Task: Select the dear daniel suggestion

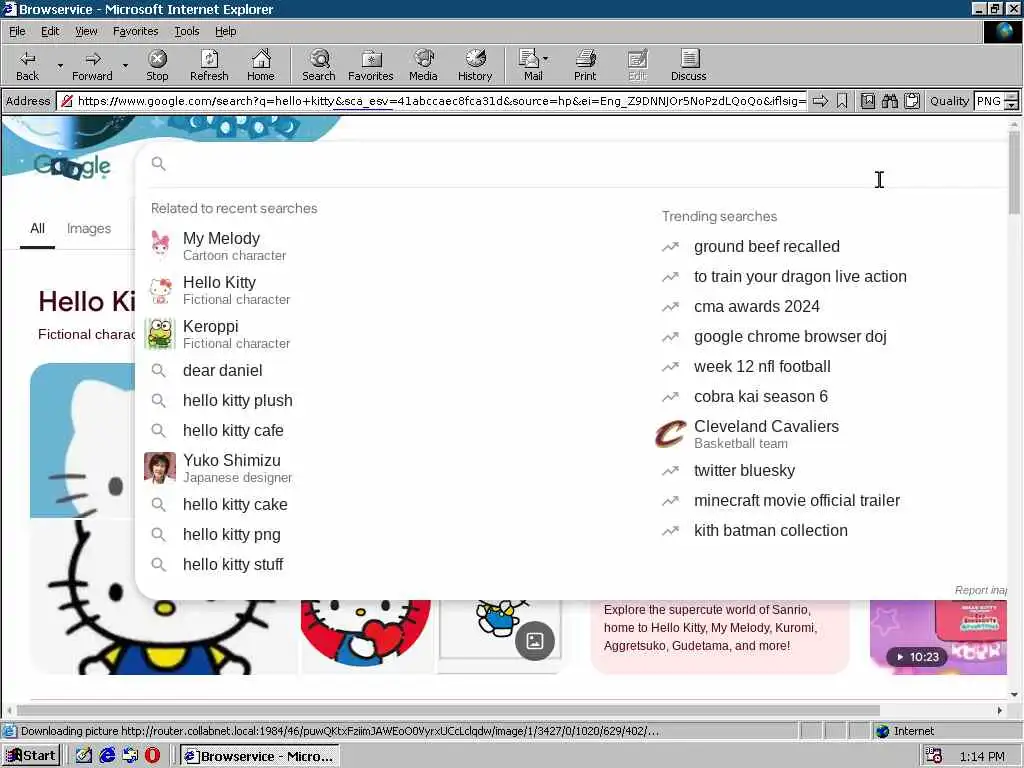Action: 392,370
